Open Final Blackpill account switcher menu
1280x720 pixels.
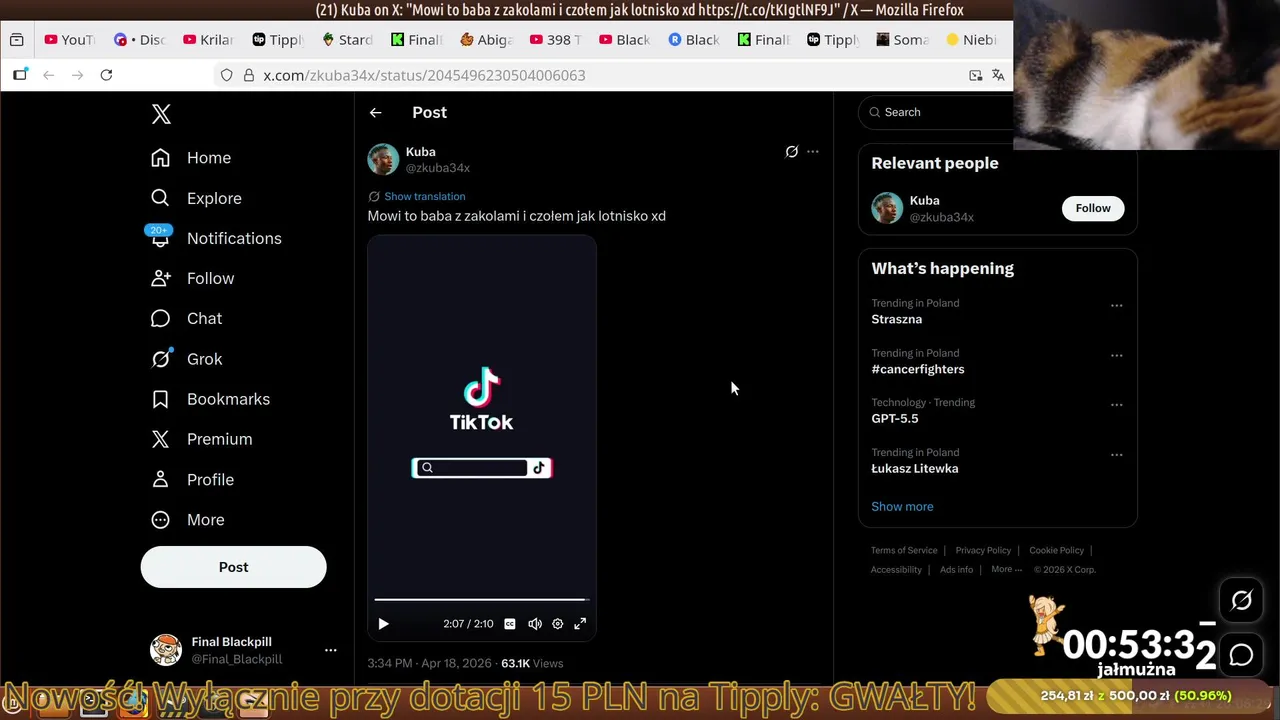[x=243, y=650]
